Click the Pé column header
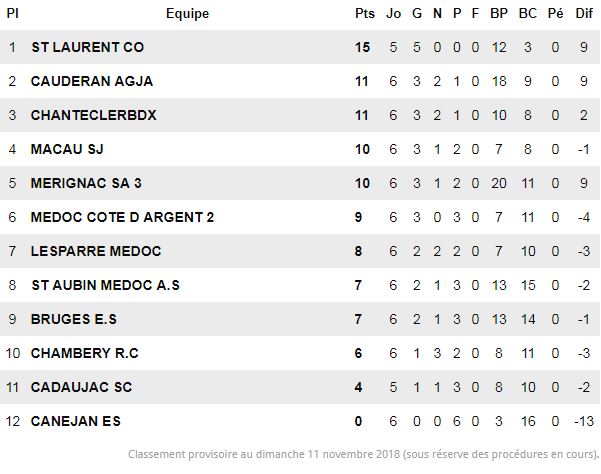The height and width of the screenshot is (474, 601). click(555, 13)
